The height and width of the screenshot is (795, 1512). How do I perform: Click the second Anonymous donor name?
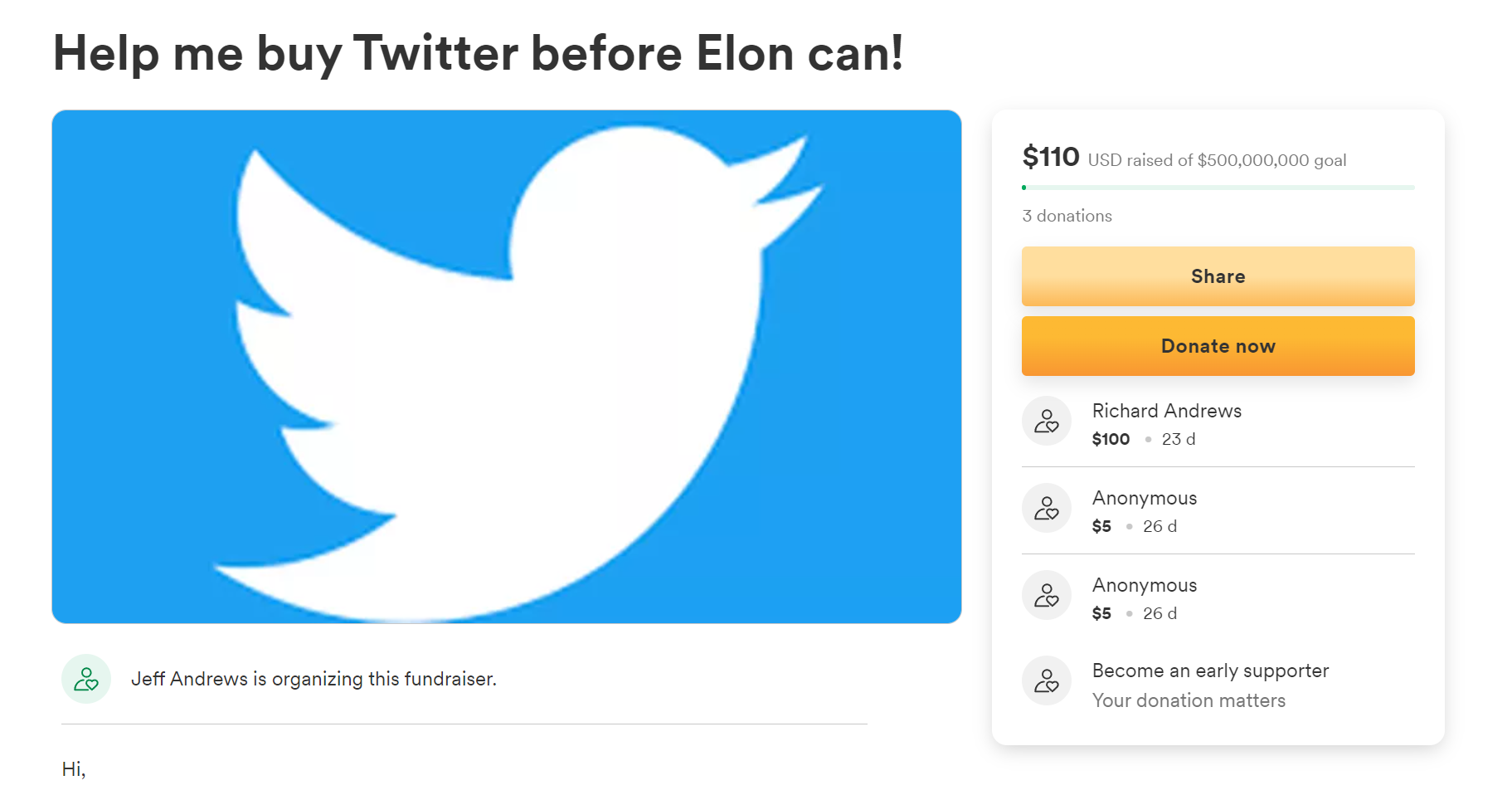click(x=1145, y=585)
